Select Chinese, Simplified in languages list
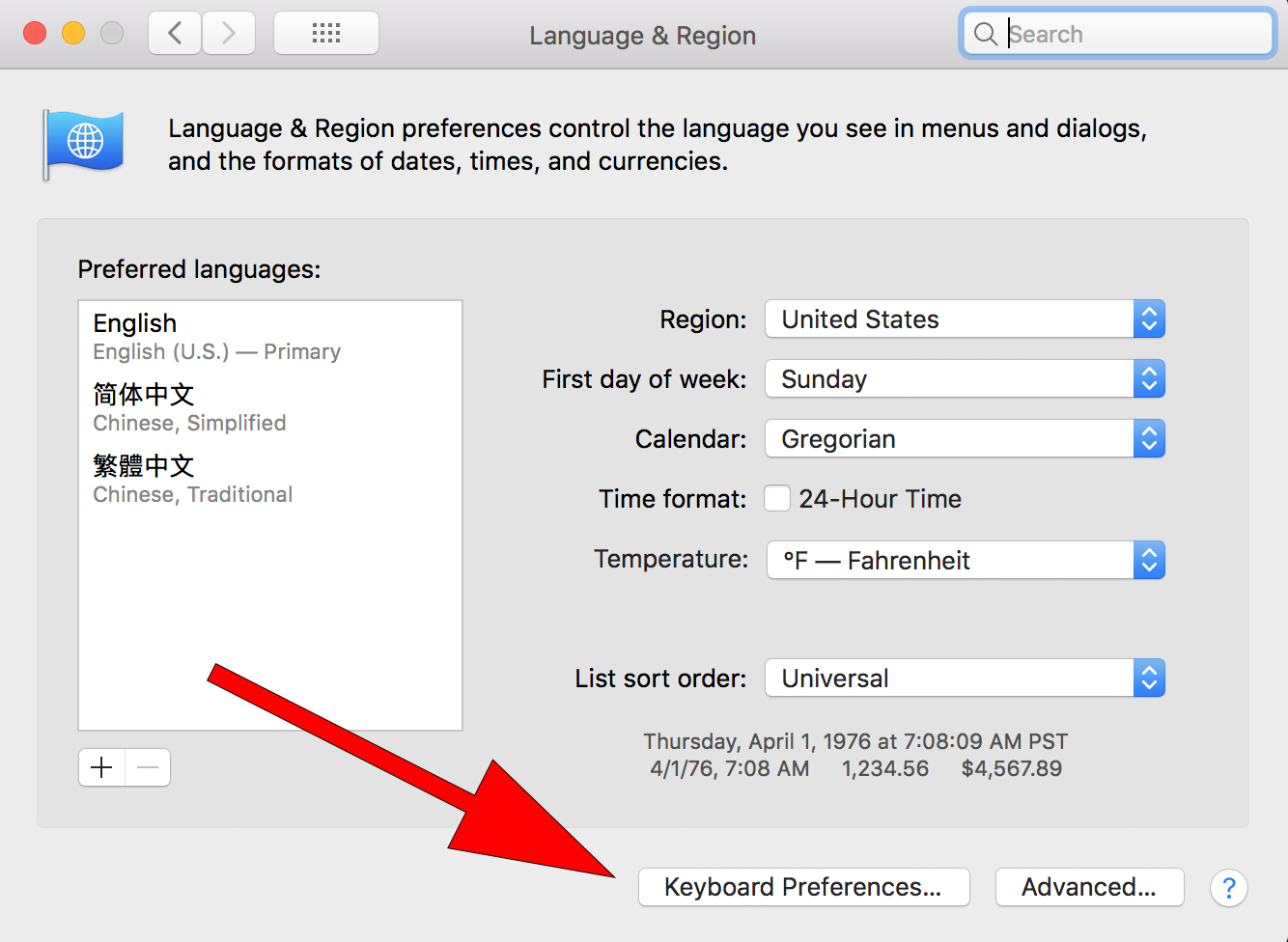Image resolution: width=1288 pixels, height=942 pixels. coord(189,407)
